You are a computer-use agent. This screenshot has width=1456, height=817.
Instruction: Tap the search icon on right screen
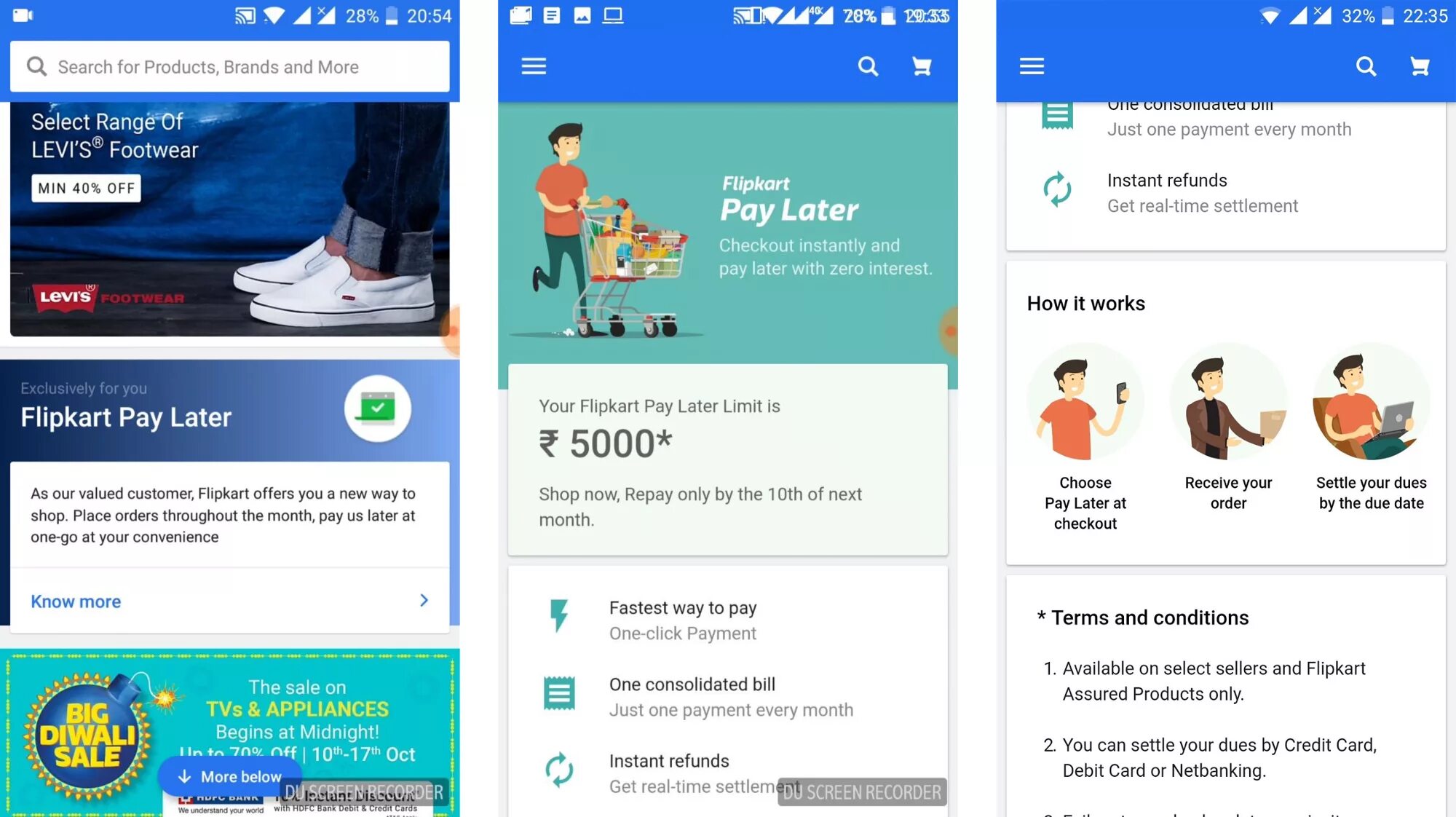(x=1365, y=66)
